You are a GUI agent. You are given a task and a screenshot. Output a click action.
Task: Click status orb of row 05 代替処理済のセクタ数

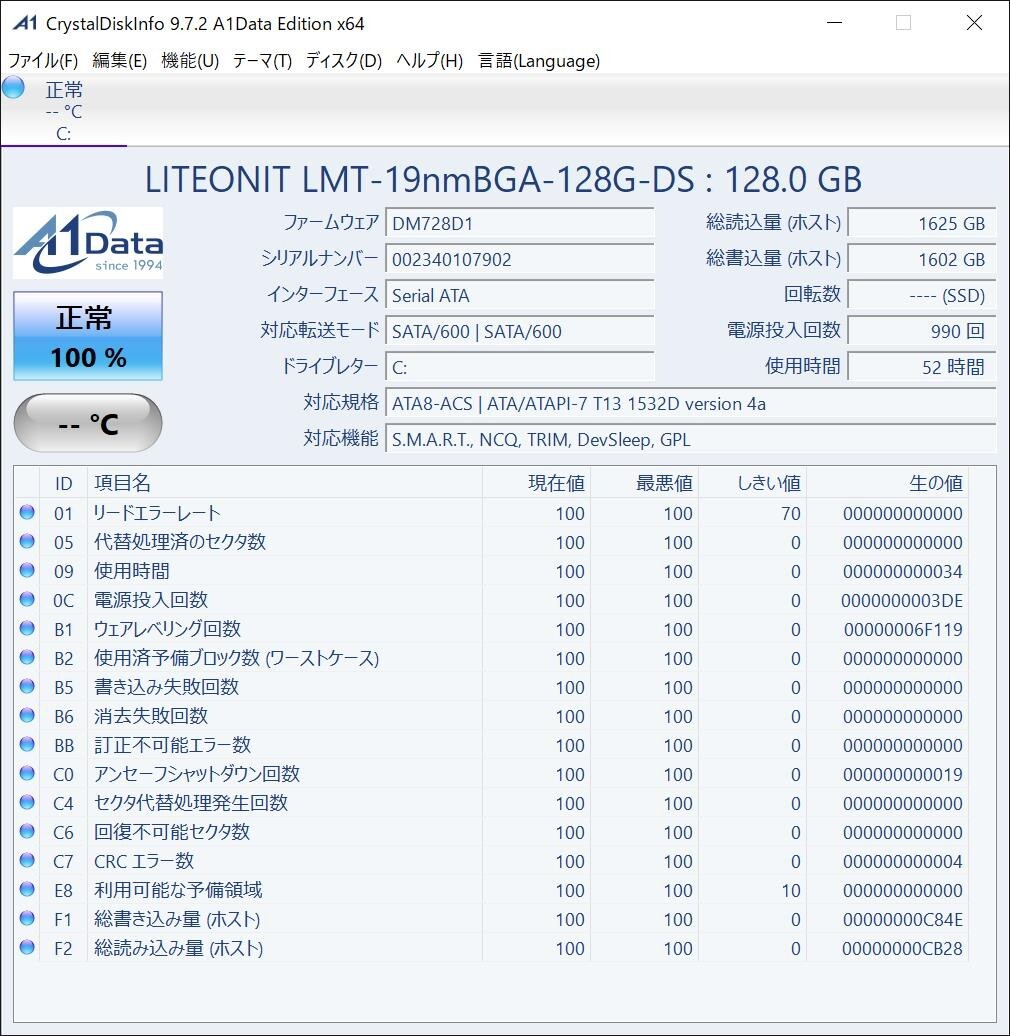[x=27, y=541]
